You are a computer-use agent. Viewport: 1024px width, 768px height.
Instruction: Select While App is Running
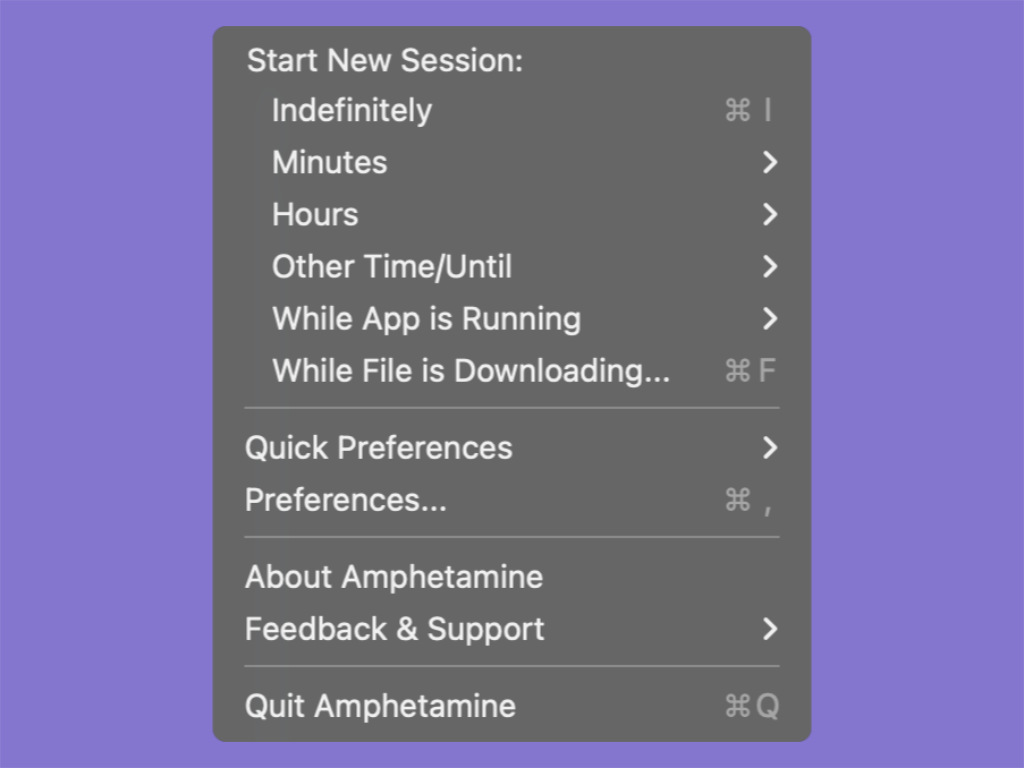click(426, 319)
